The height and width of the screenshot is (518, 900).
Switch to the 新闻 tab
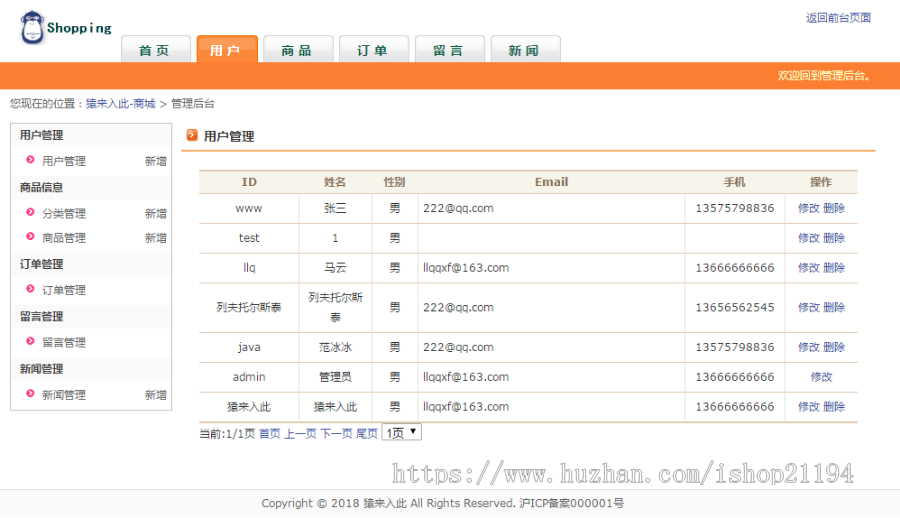click(525, 49)
